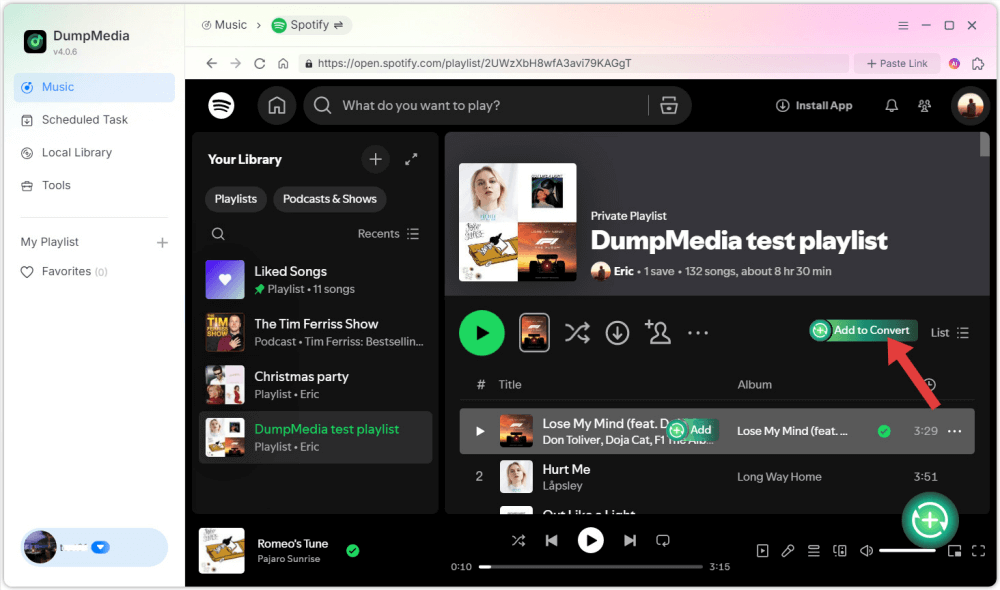Open Spotify home with the house icon
1000x590 pixels.
[277, 105]
